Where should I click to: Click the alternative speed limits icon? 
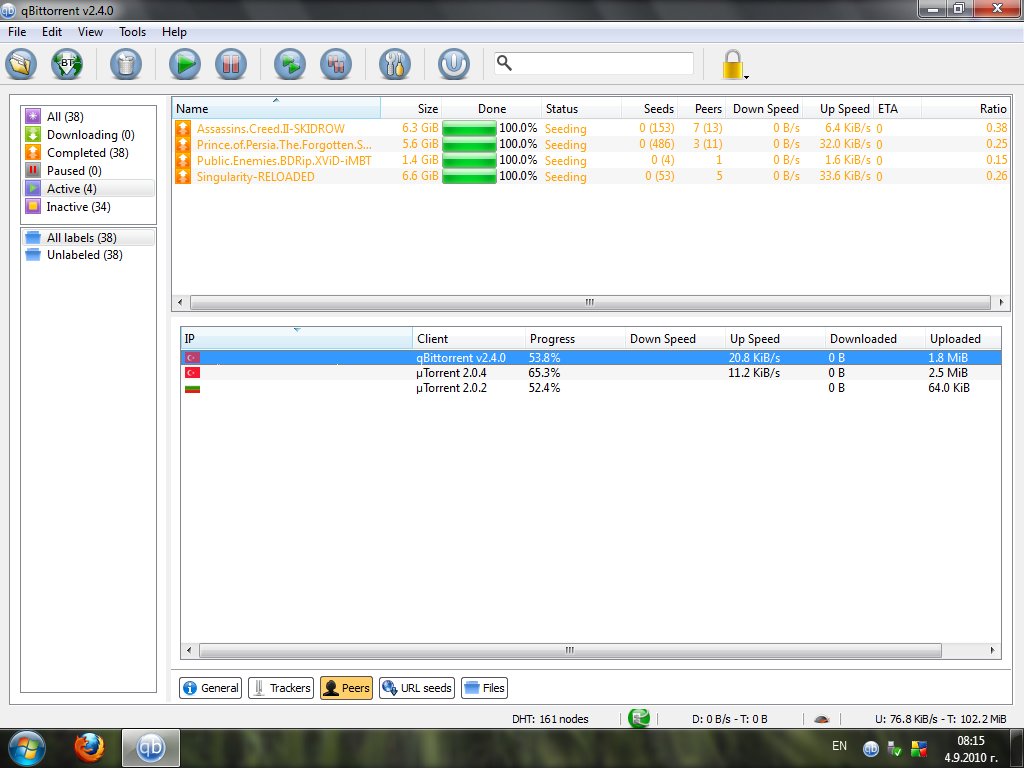click(822, 719)
